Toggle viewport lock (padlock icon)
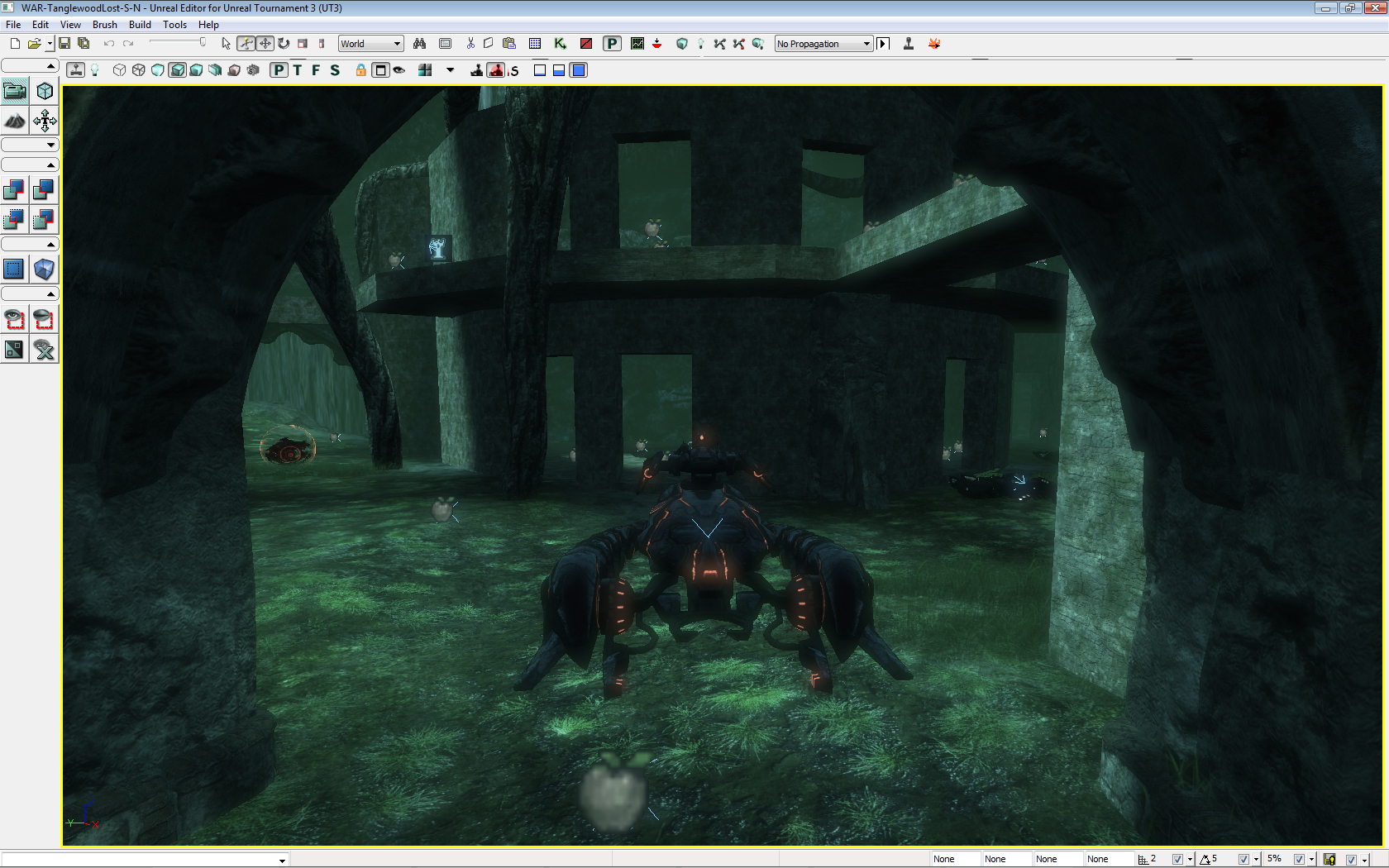The image size is (1389, 868). (x=361, y=70)
